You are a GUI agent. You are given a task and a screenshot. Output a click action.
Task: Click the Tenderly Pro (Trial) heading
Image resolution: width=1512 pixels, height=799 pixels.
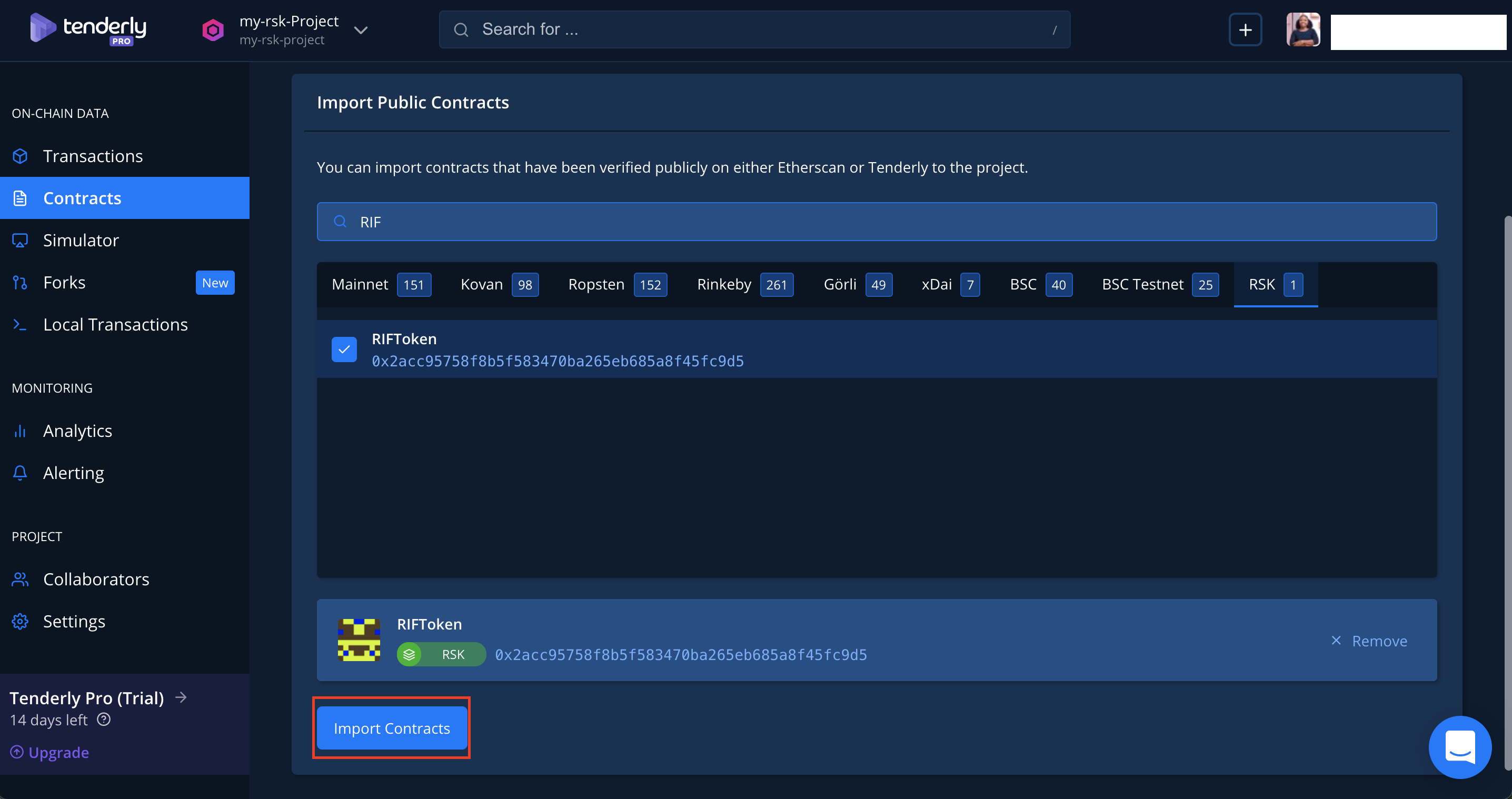pyautogui.click(x=87, y=697)
